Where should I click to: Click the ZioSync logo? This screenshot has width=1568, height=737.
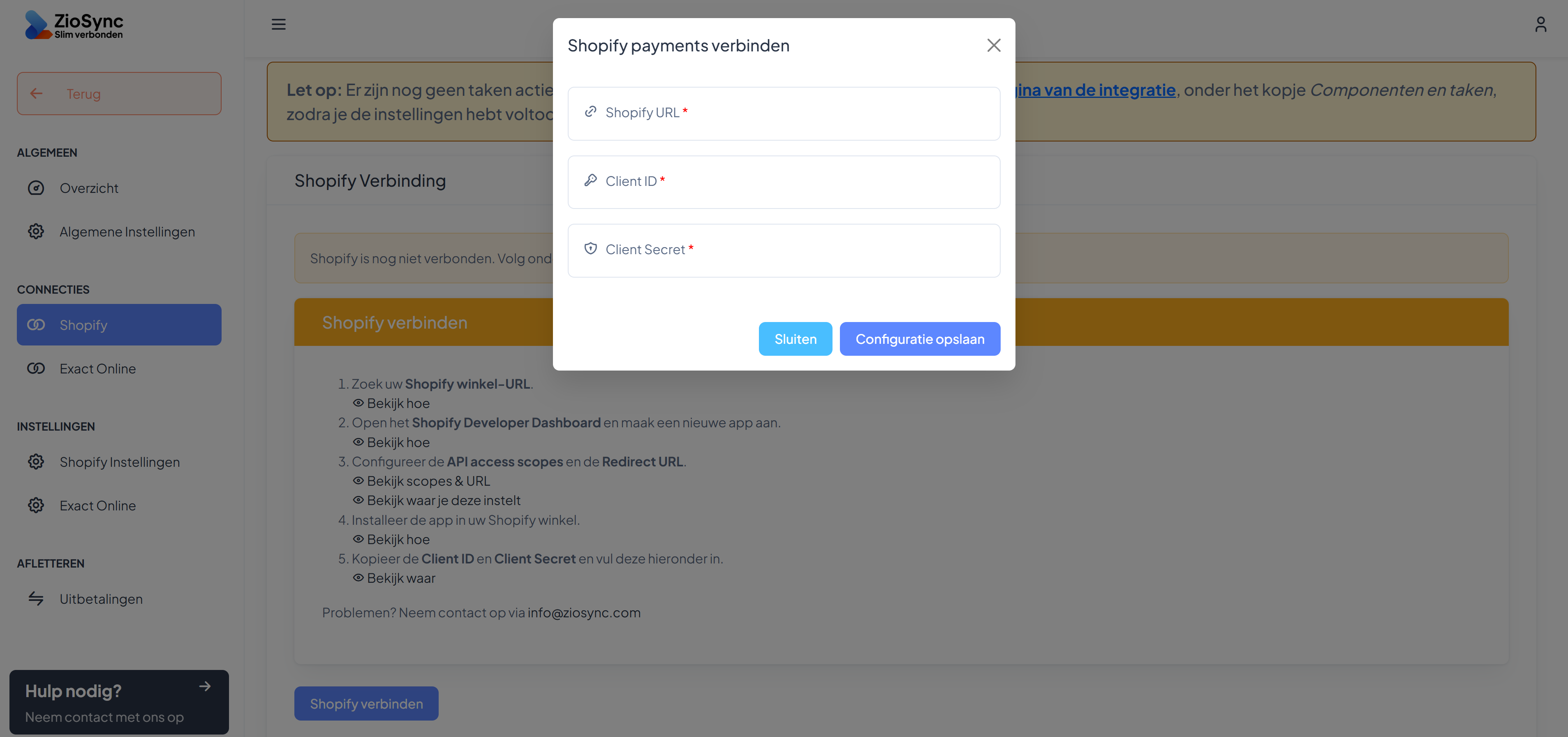74,25
